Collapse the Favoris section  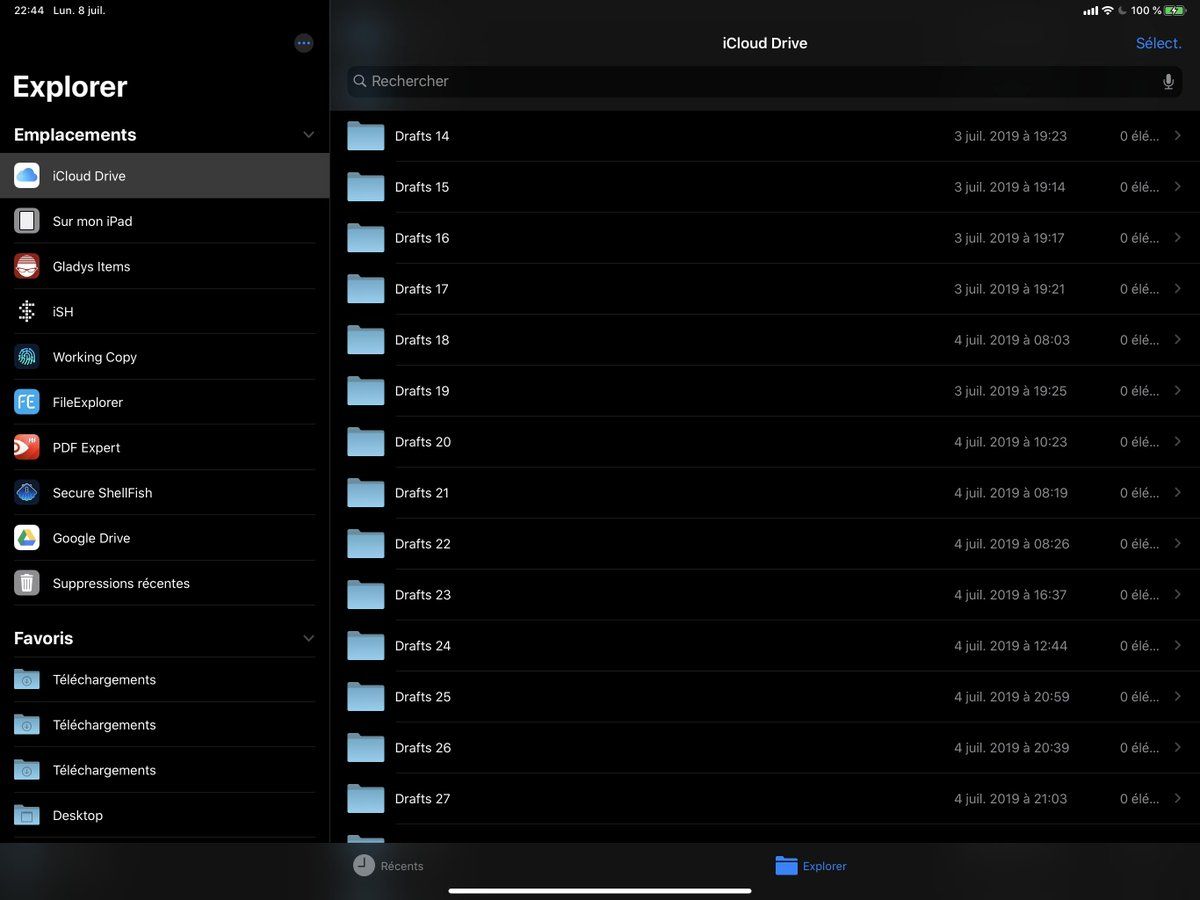308,638
